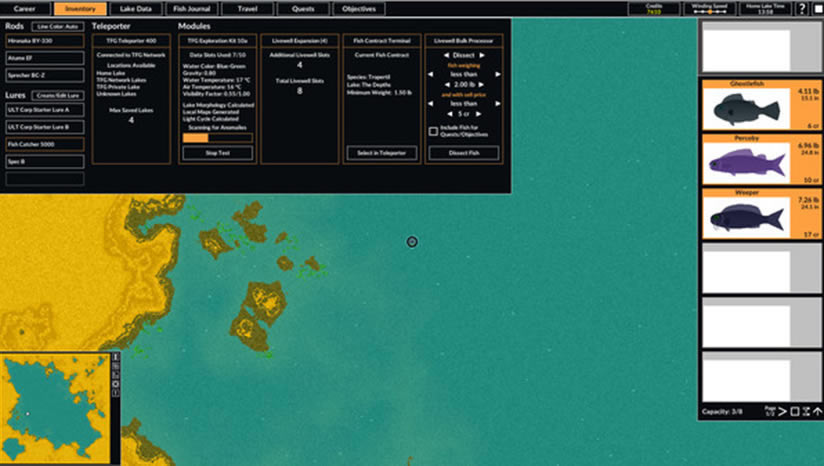The height and width of the screenshot is (466, 824).
Task: Click the circle icon beside the minimap
Action: [116, 383]
